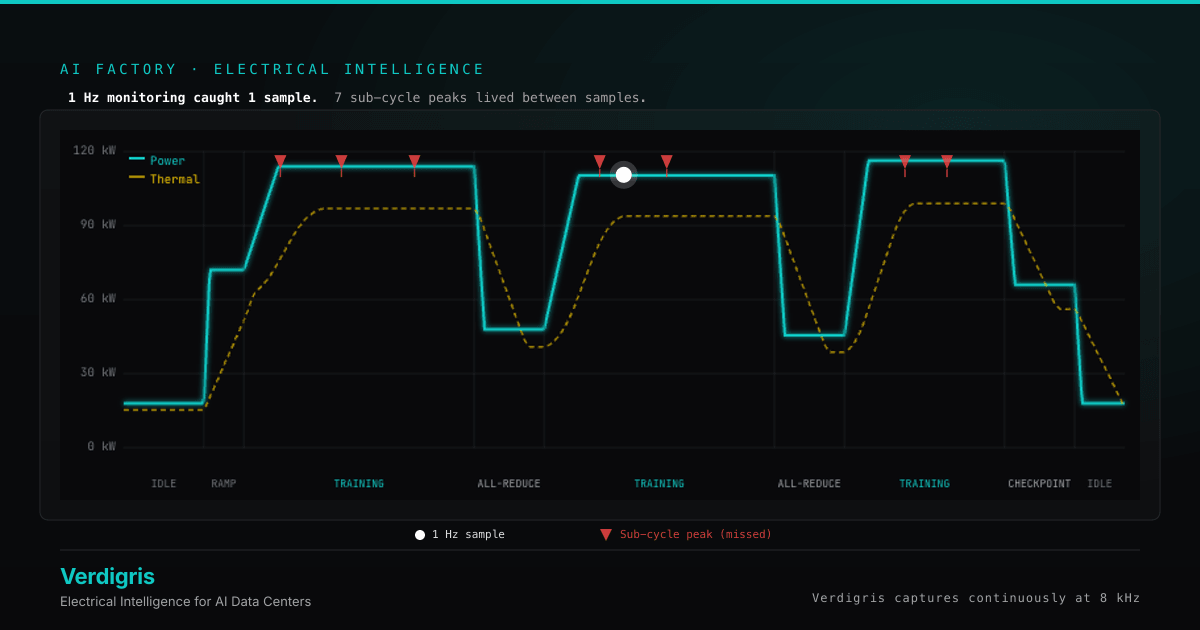Click red peak marker just right of white sample dot
Image resolution: width=1200 pixels, height=630 pixels.
(x=667, y=161)
